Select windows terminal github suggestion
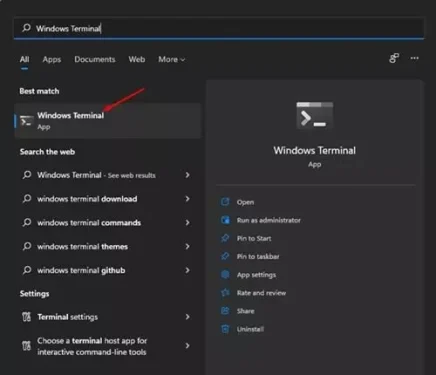This screenshot has width=436, height=375. 81,270
